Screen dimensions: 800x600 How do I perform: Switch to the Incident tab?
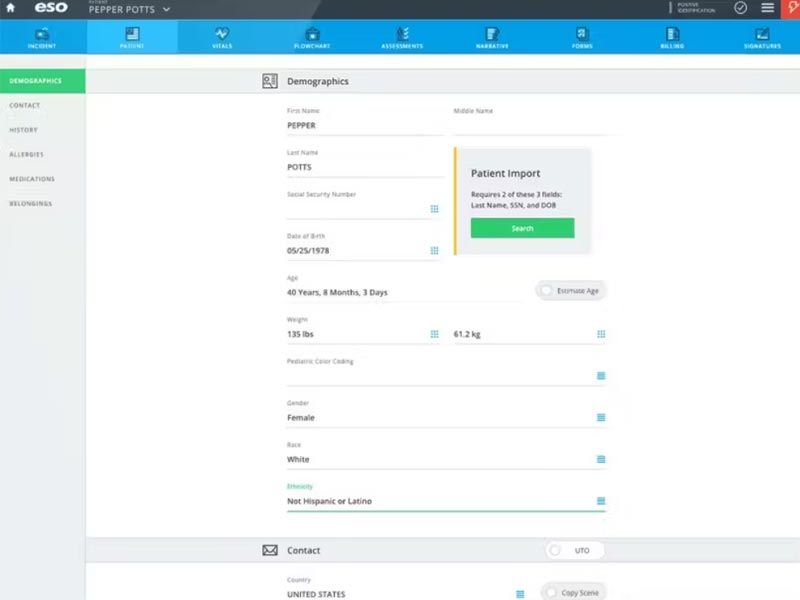pyautogui.click(x=42, y=34)
